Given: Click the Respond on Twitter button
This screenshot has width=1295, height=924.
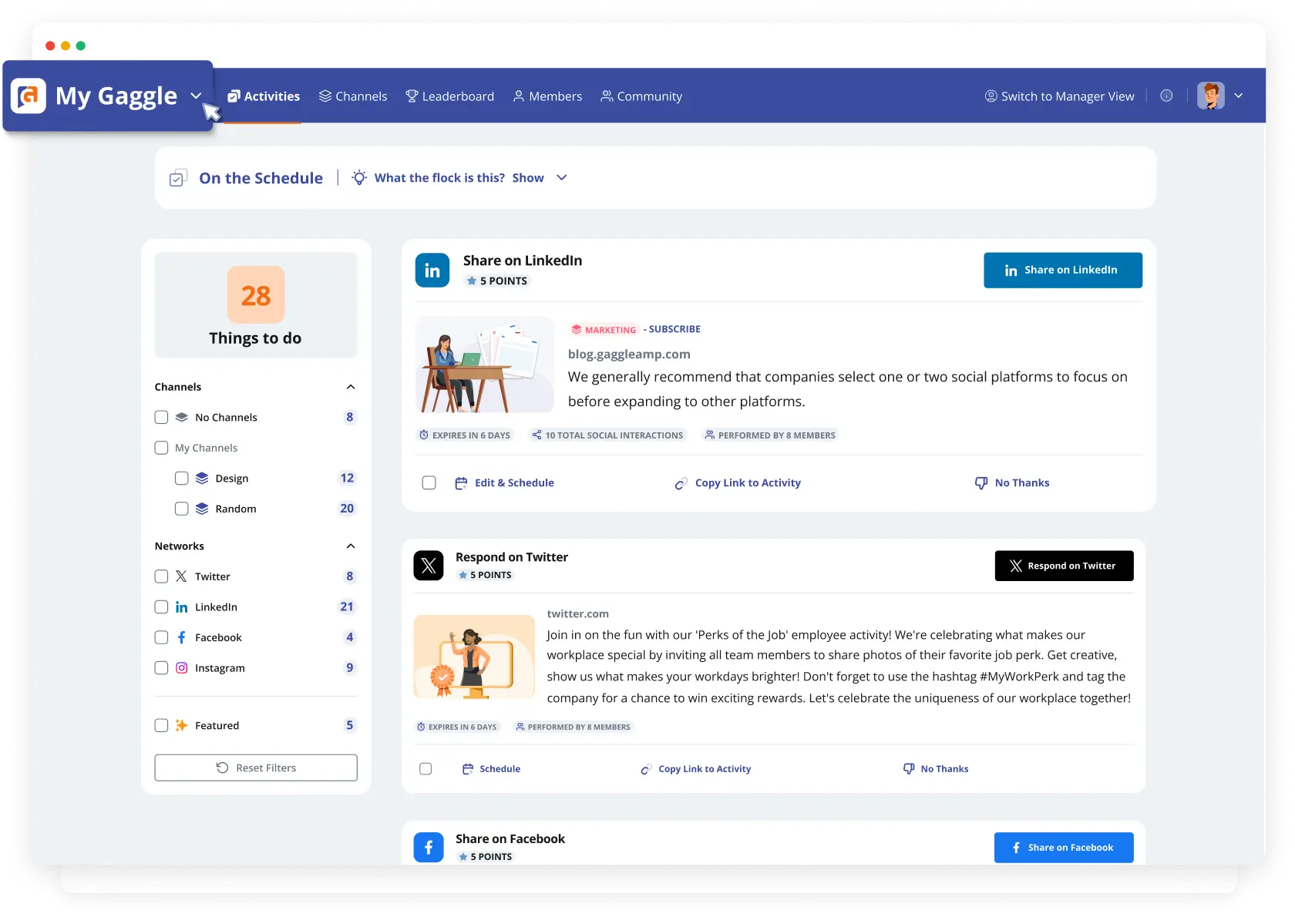Looking at the screenshot, I should (1065, 566).
